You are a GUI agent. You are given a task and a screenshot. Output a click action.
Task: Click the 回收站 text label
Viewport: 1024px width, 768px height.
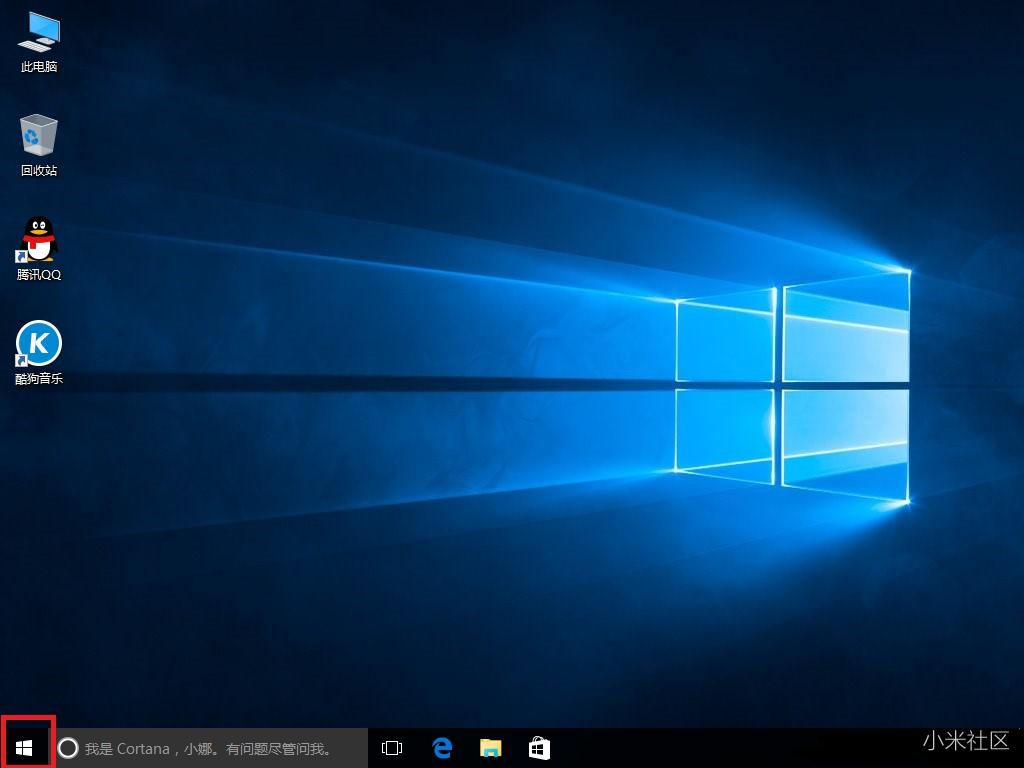39,171
